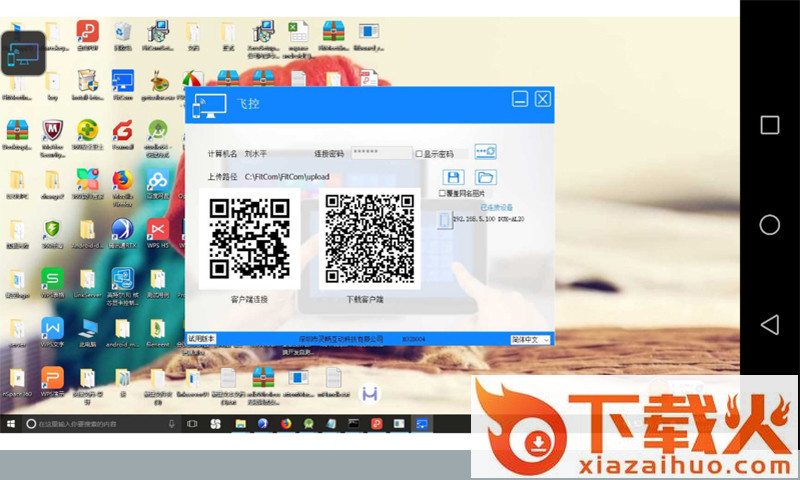Select the green 360 plus desktop icon
The height and width of the screenshot is (480, 800).
pos(87,134)
